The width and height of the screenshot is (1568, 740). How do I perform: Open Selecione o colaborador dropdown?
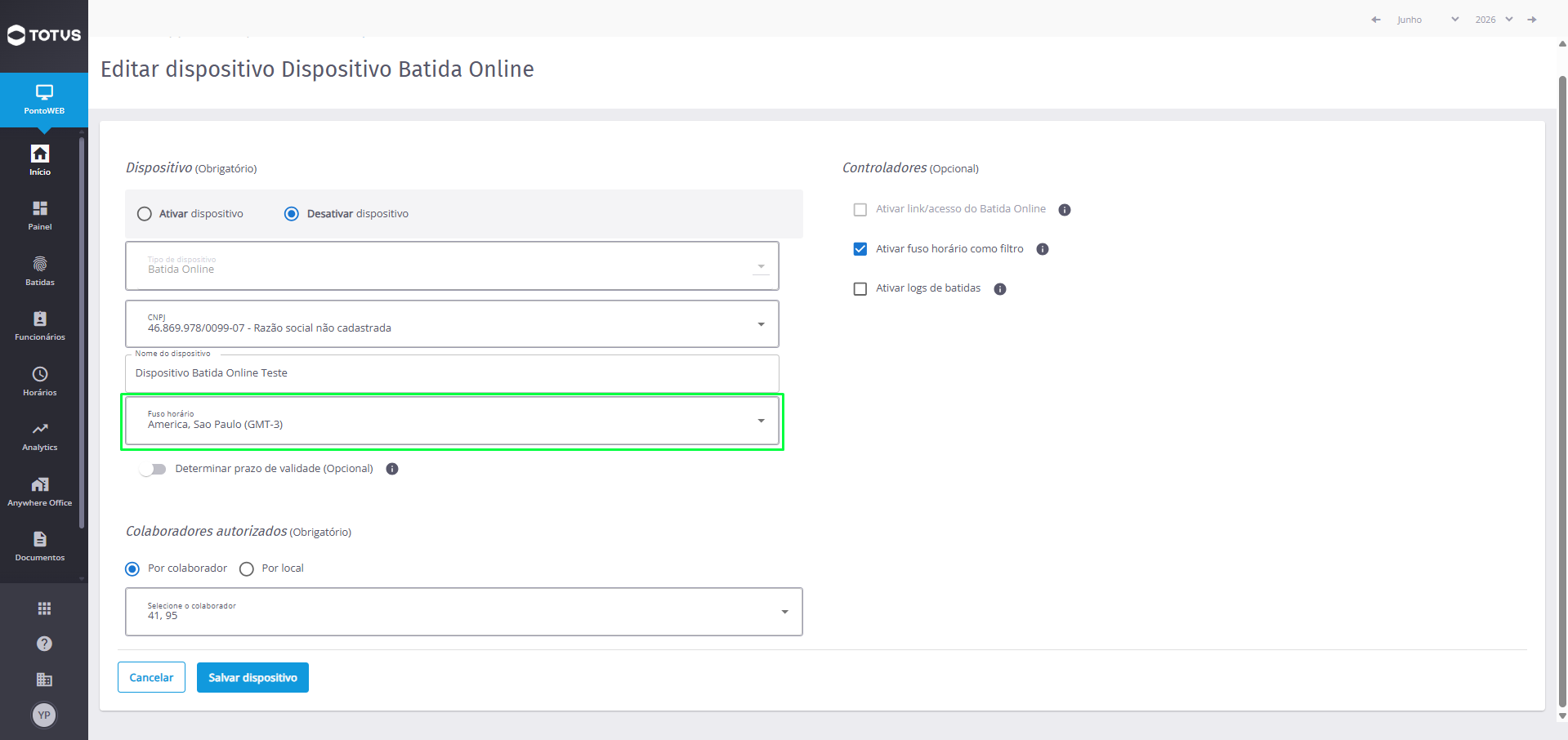click(464, 612)
